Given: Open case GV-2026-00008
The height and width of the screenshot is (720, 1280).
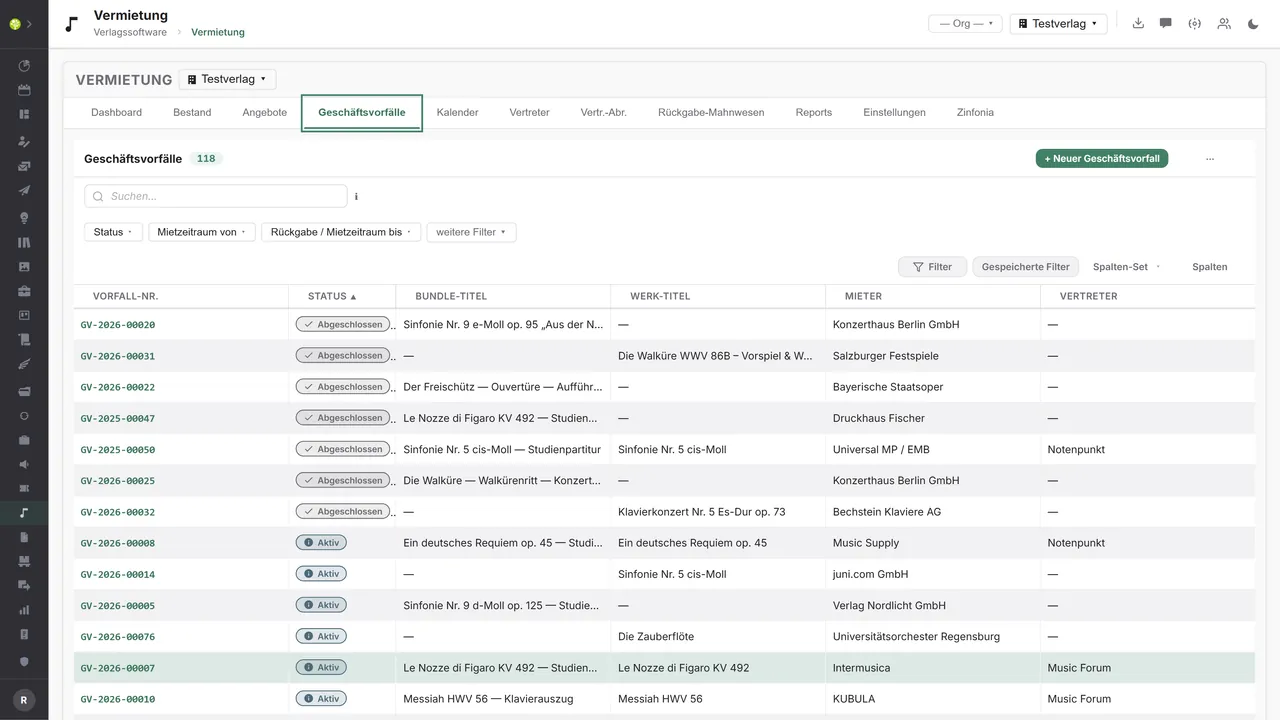Looking at the screenshot, I should (118, 543).
